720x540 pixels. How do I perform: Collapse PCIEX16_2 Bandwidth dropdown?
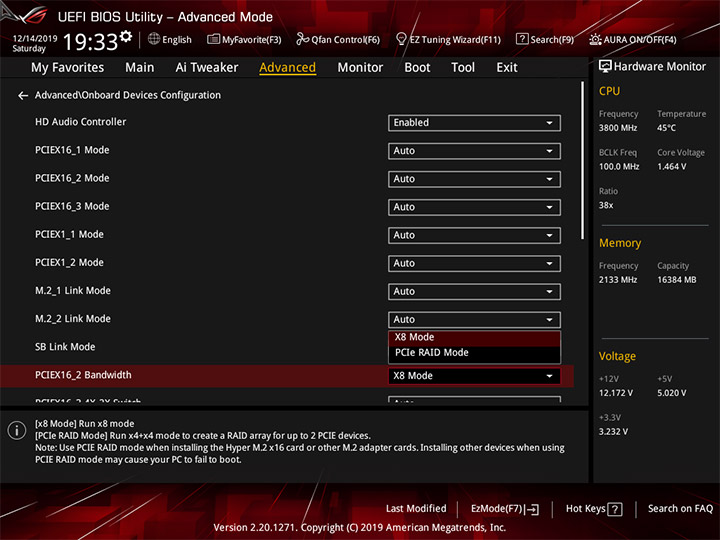pyautogui.click(x=474, y=376)
